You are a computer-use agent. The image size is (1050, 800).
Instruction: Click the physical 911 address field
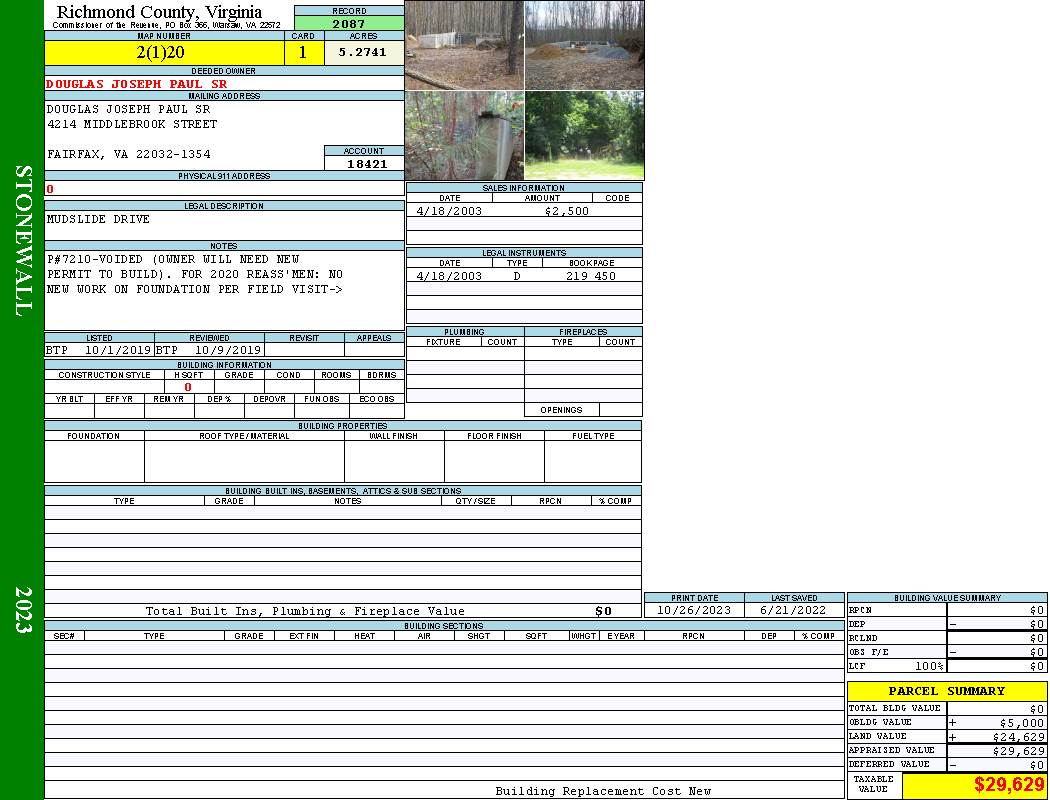(224, 189)
